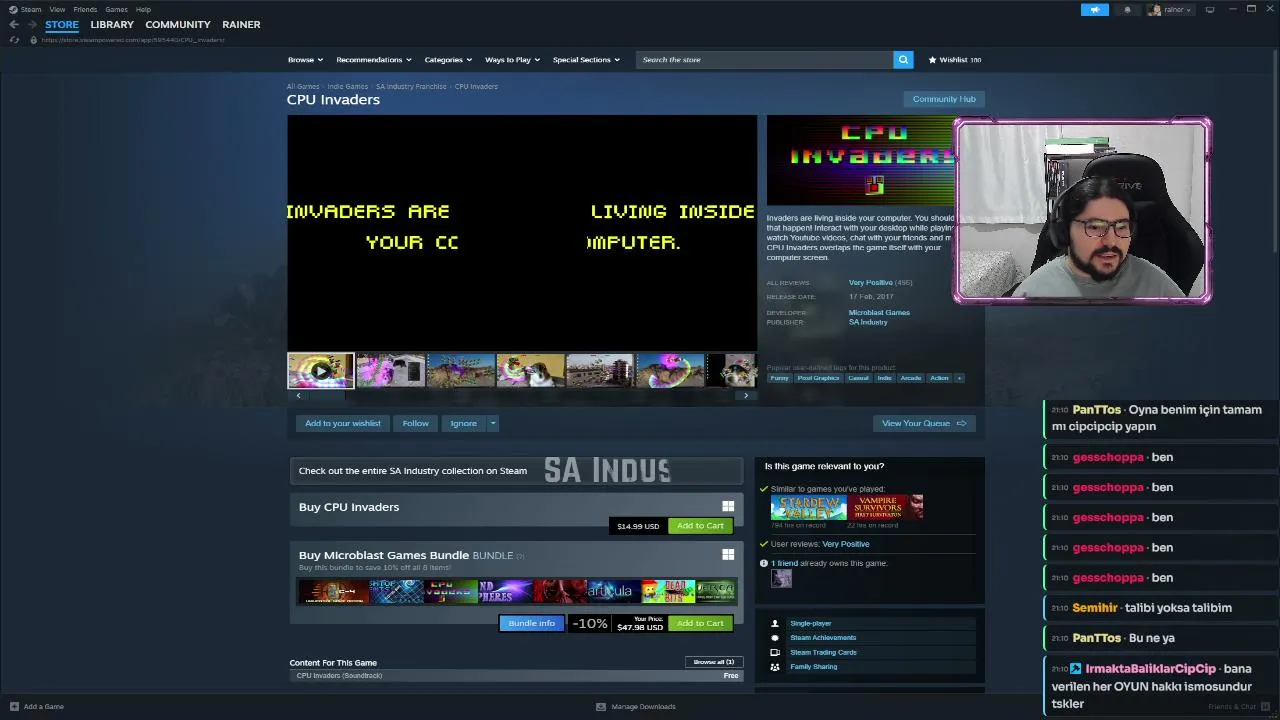
Task: Go forward with the navigation forward arrow
Action: tap(32, 24)
